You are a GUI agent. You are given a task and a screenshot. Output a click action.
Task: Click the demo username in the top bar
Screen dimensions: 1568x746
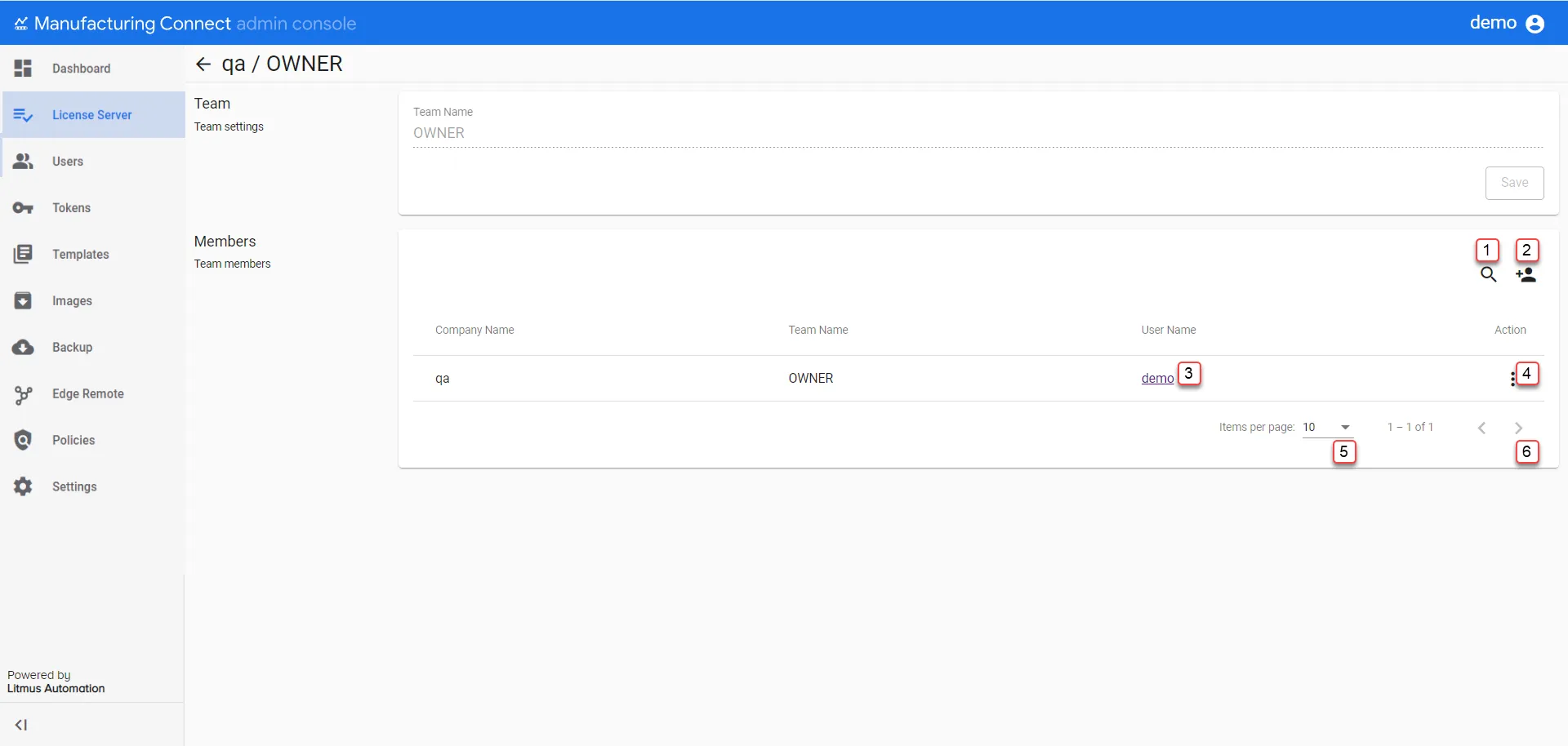pos(1493,23)
